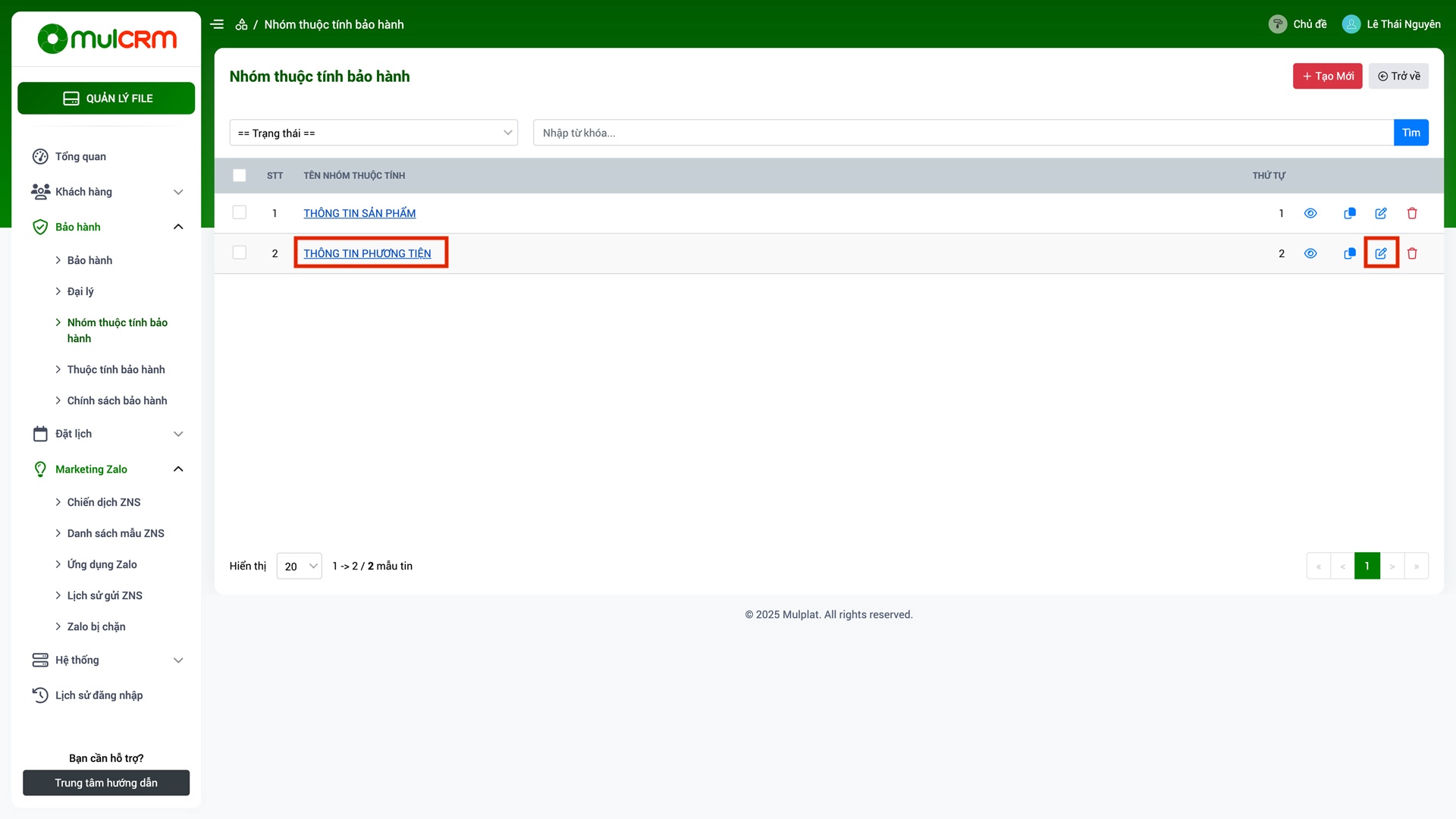Viewport: 1456px width, 819px height.
Task: Check the box for row 1
Action: click(240, 213)
